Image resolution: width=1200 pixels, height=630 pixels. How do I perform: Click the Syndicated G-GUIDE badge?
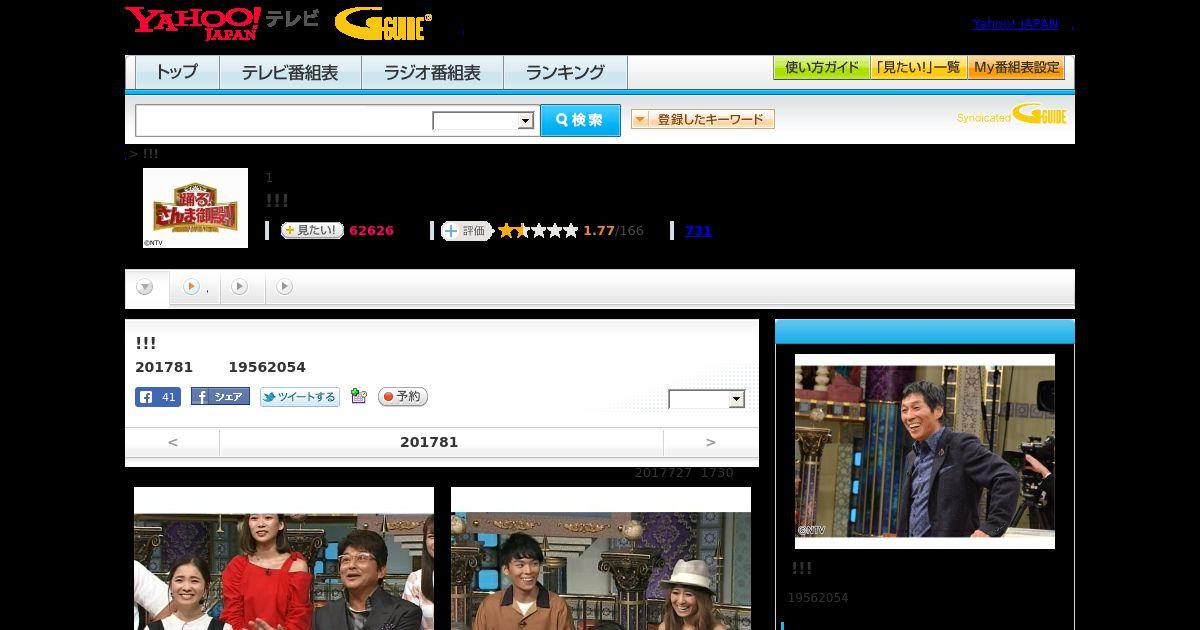(1011, 115)
